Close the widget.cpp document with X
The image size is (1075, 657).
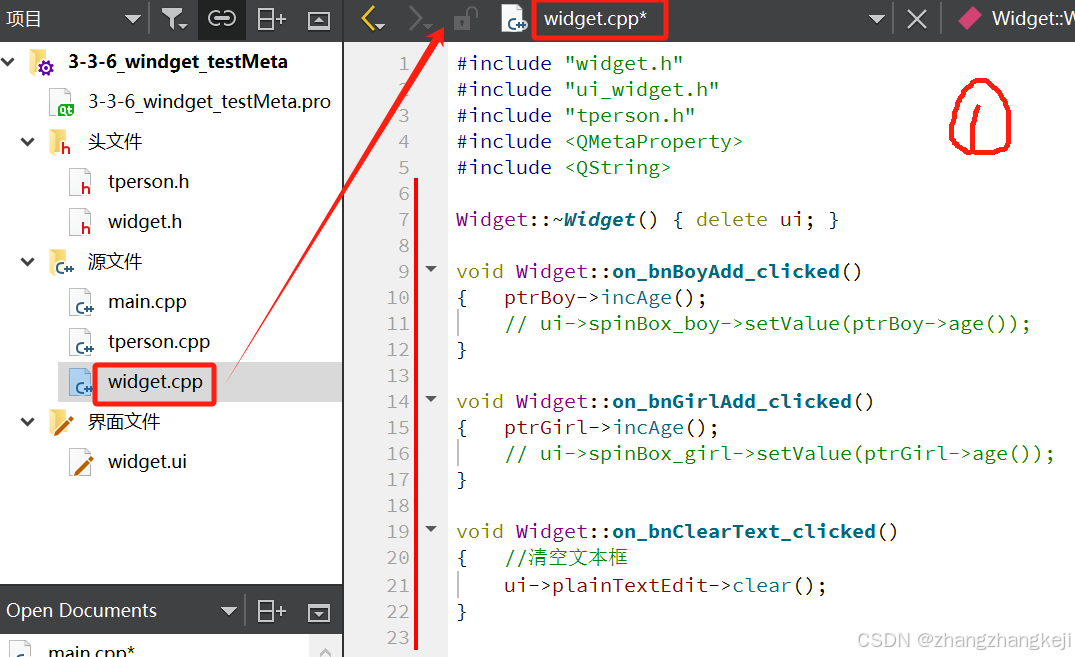coord(917,19)
